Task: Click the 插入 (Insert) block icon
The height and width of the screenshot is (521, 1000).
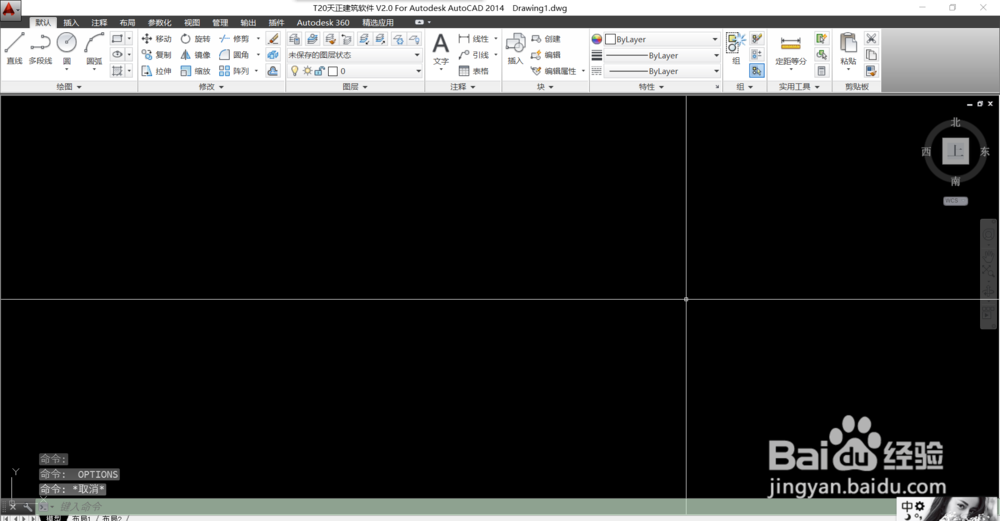Action: tap(515, 50)
